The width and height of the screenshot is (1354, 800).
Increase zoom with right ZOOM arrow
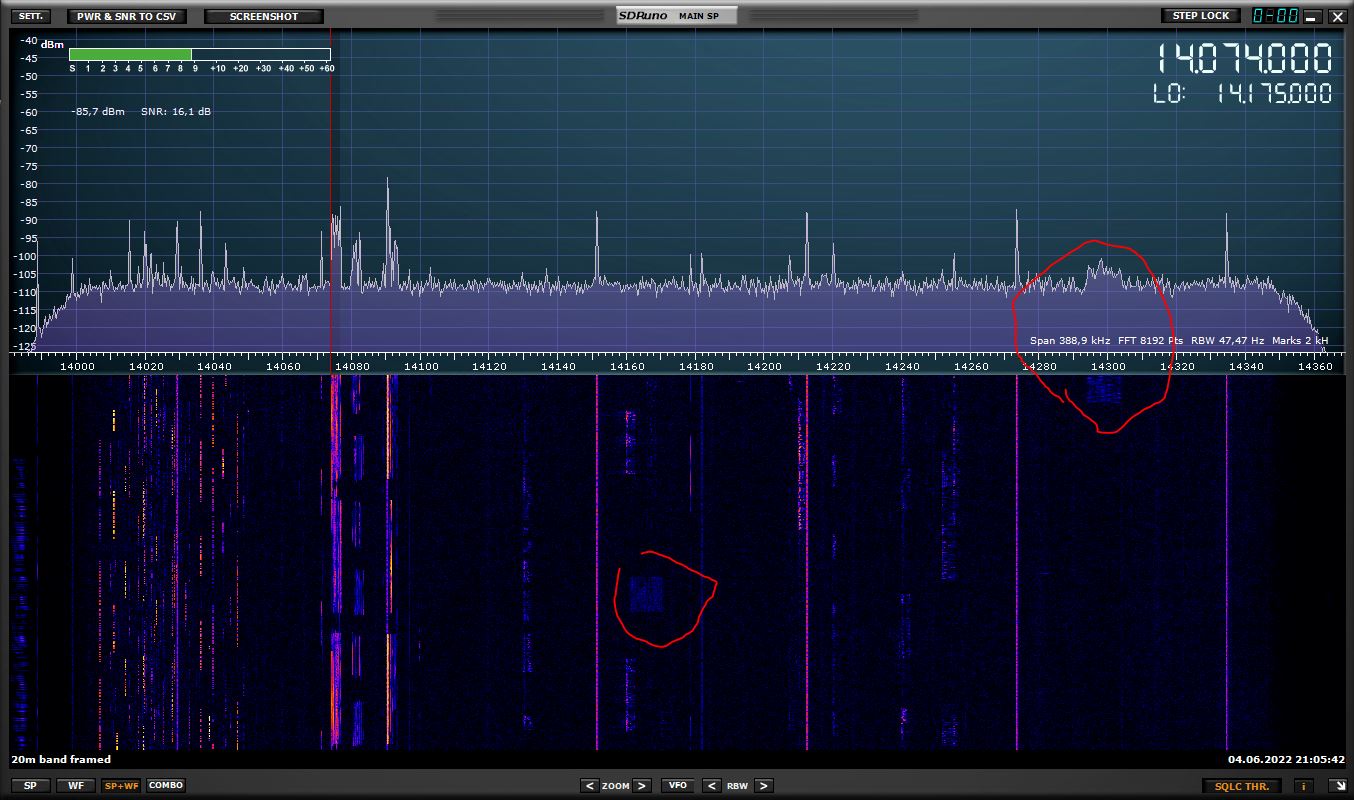(x=642, y=786)
